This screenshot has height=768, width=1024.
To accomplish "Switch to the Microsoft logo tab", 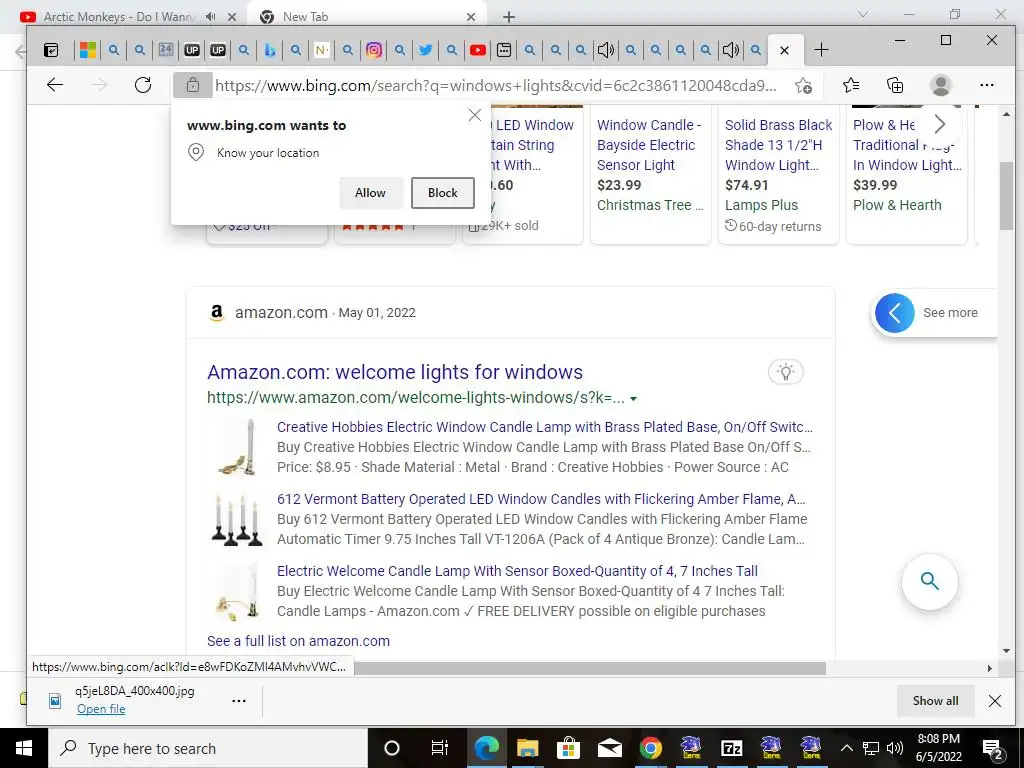I will click(88, 50).
